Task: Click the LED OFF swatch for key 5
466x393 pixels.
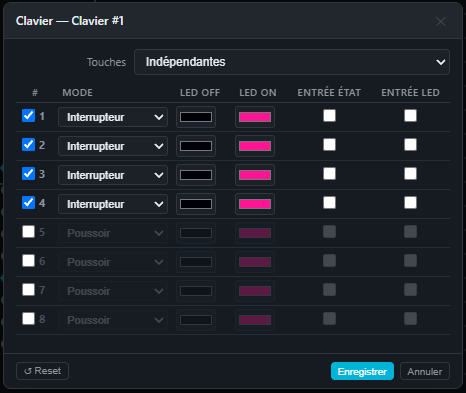Action: point(196,233)
